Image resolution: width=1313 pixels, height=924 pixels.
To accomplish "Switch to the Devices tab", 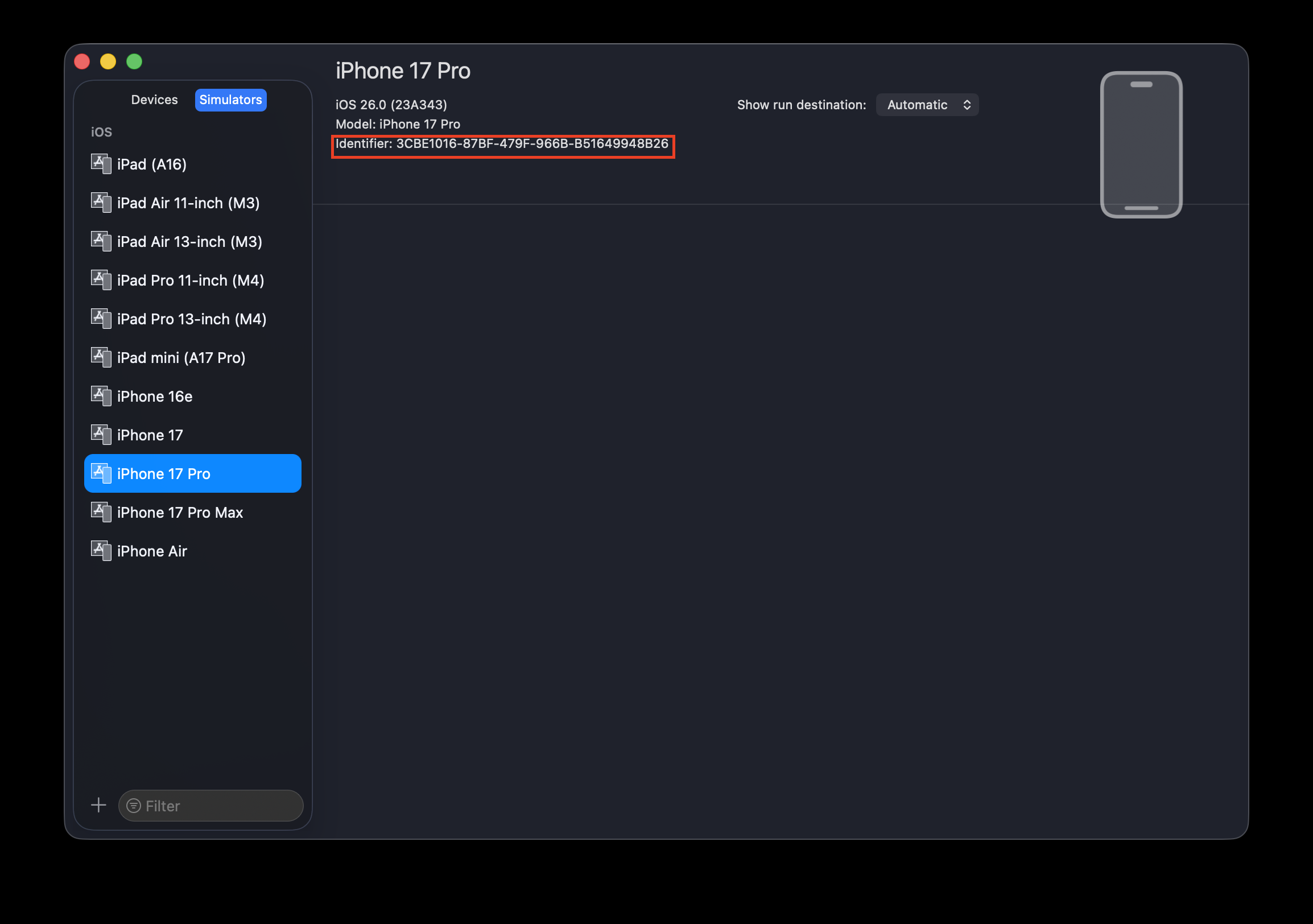I will tap(154, 100).
